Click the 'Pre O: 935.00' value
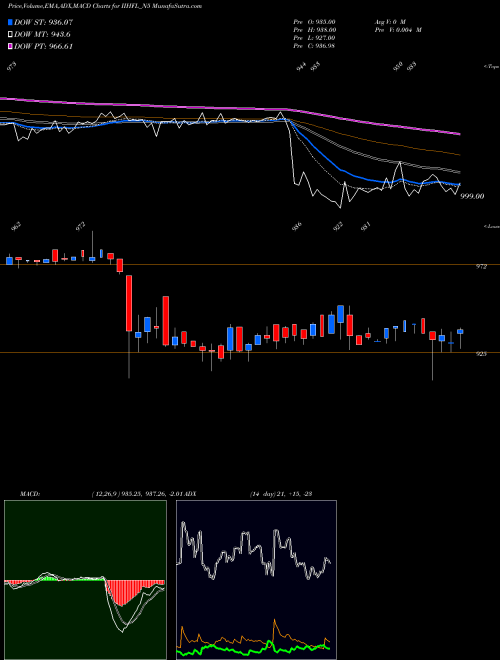Image resolution: width=500 pixels, height=660 pixels. [x=314, y=22]
